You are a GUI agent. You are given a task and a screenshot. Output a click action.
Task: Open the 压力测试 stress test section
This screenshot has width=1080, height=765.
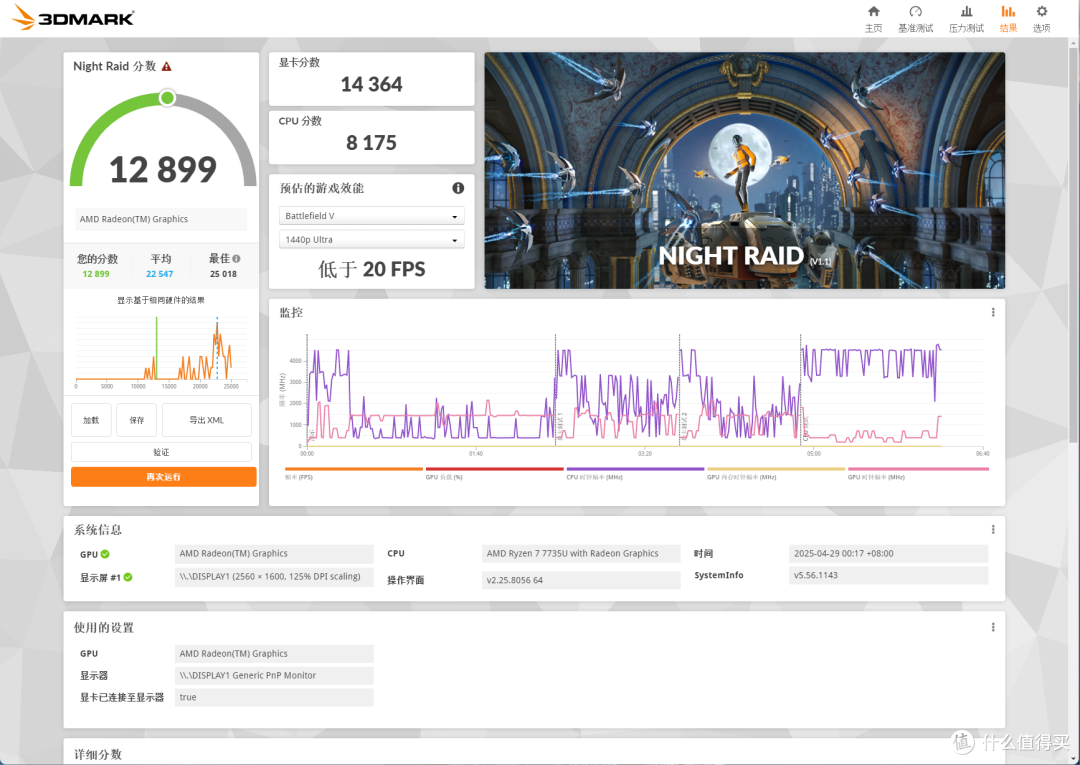pos(966,19)
